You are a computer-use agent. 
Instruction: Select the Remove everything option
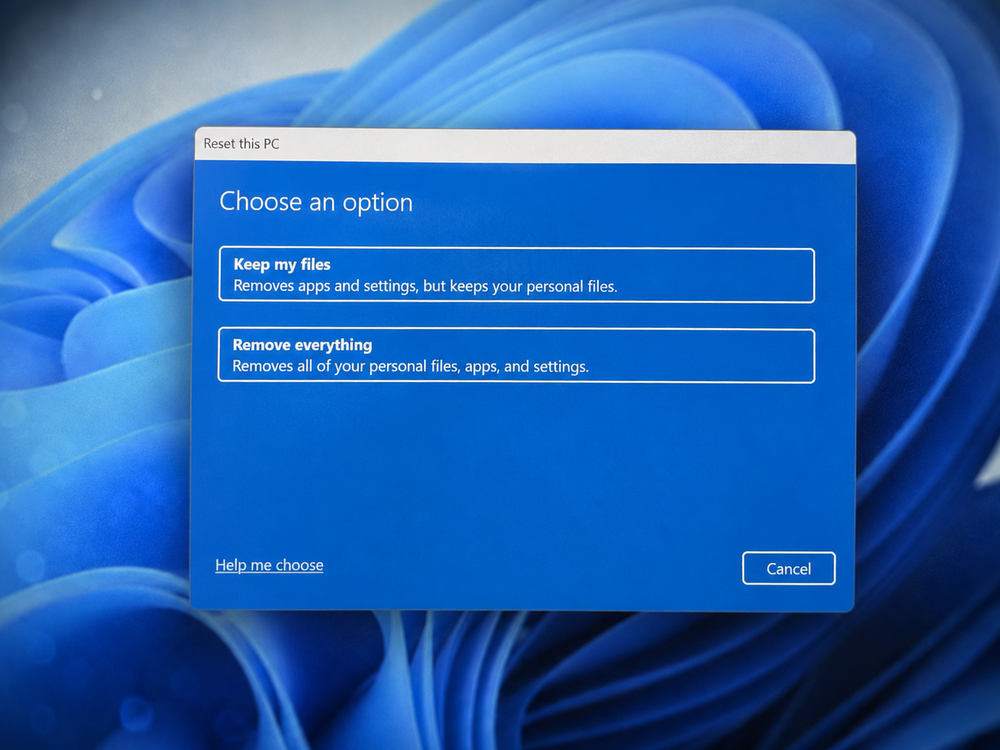tap(517, 355)
